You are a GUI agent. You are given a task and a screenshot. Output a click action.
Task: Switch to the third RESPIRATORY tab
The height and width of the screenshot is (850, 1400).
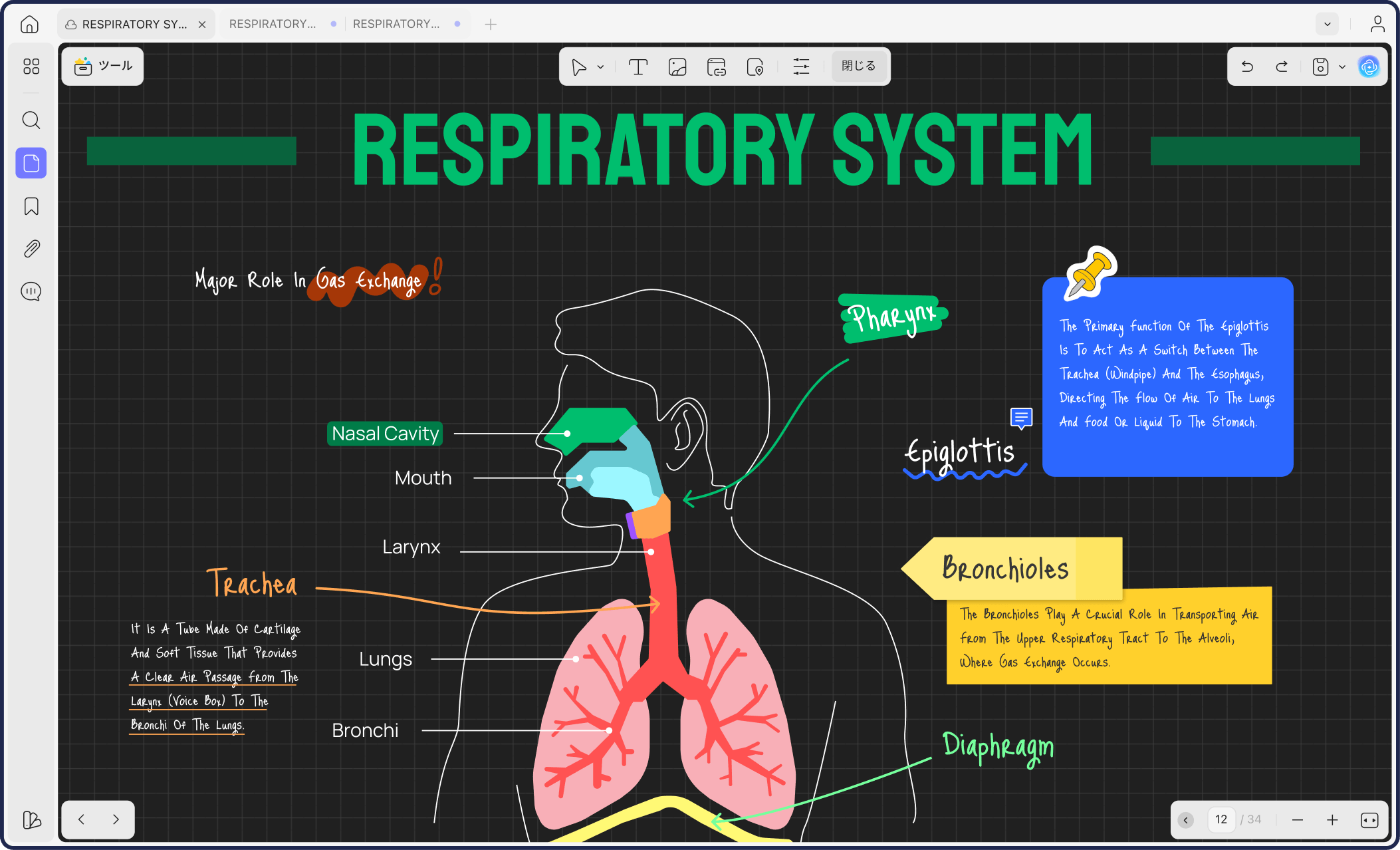click(396, 25)
